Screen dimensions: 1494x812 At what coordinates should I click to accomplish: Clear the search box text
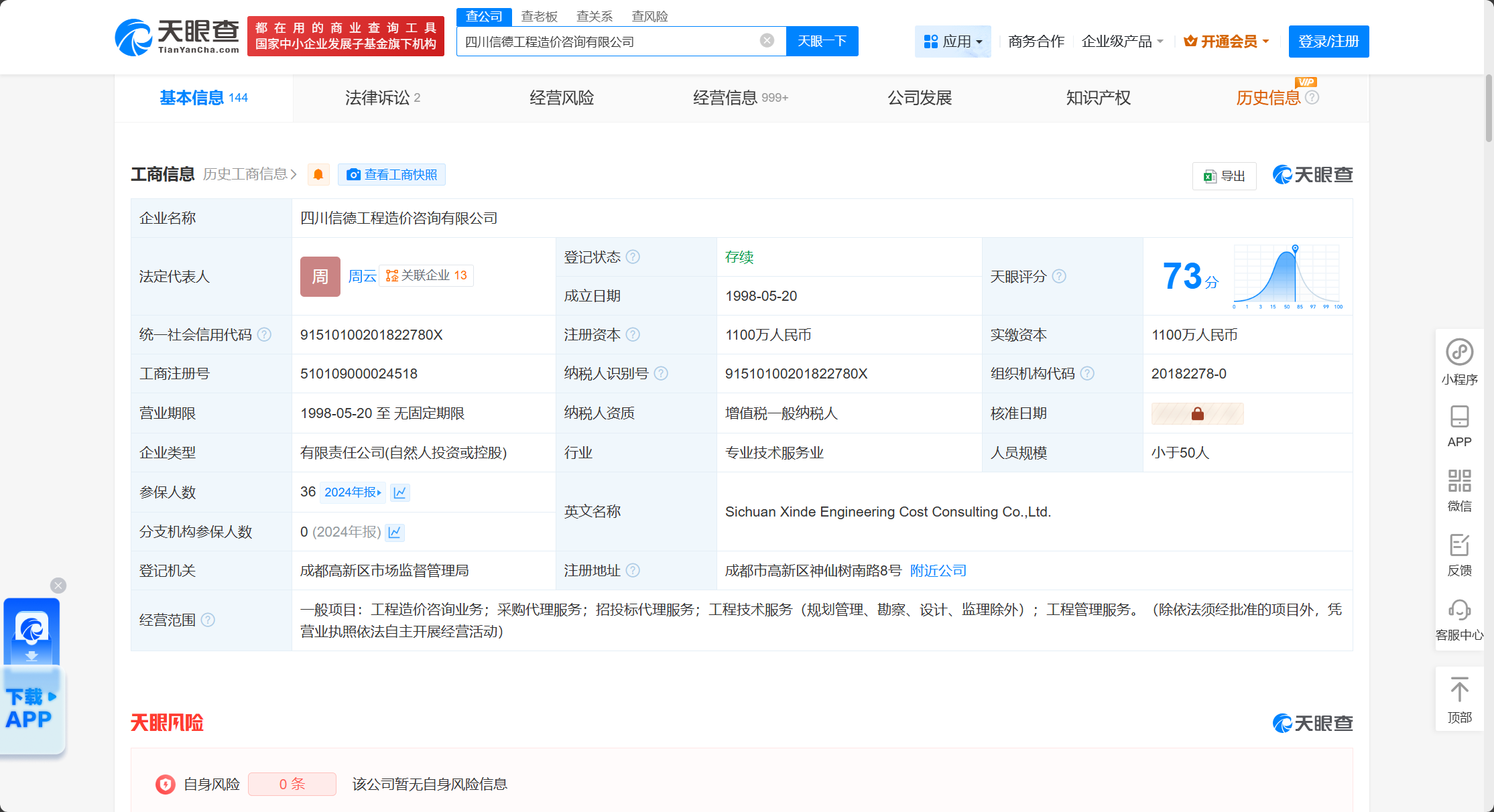click(767, 41)
